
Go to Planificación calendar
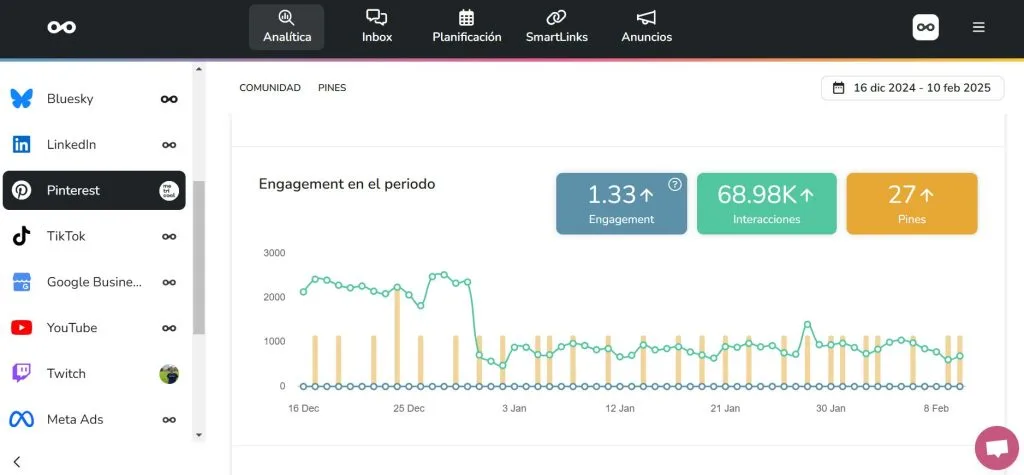(466, 27)
